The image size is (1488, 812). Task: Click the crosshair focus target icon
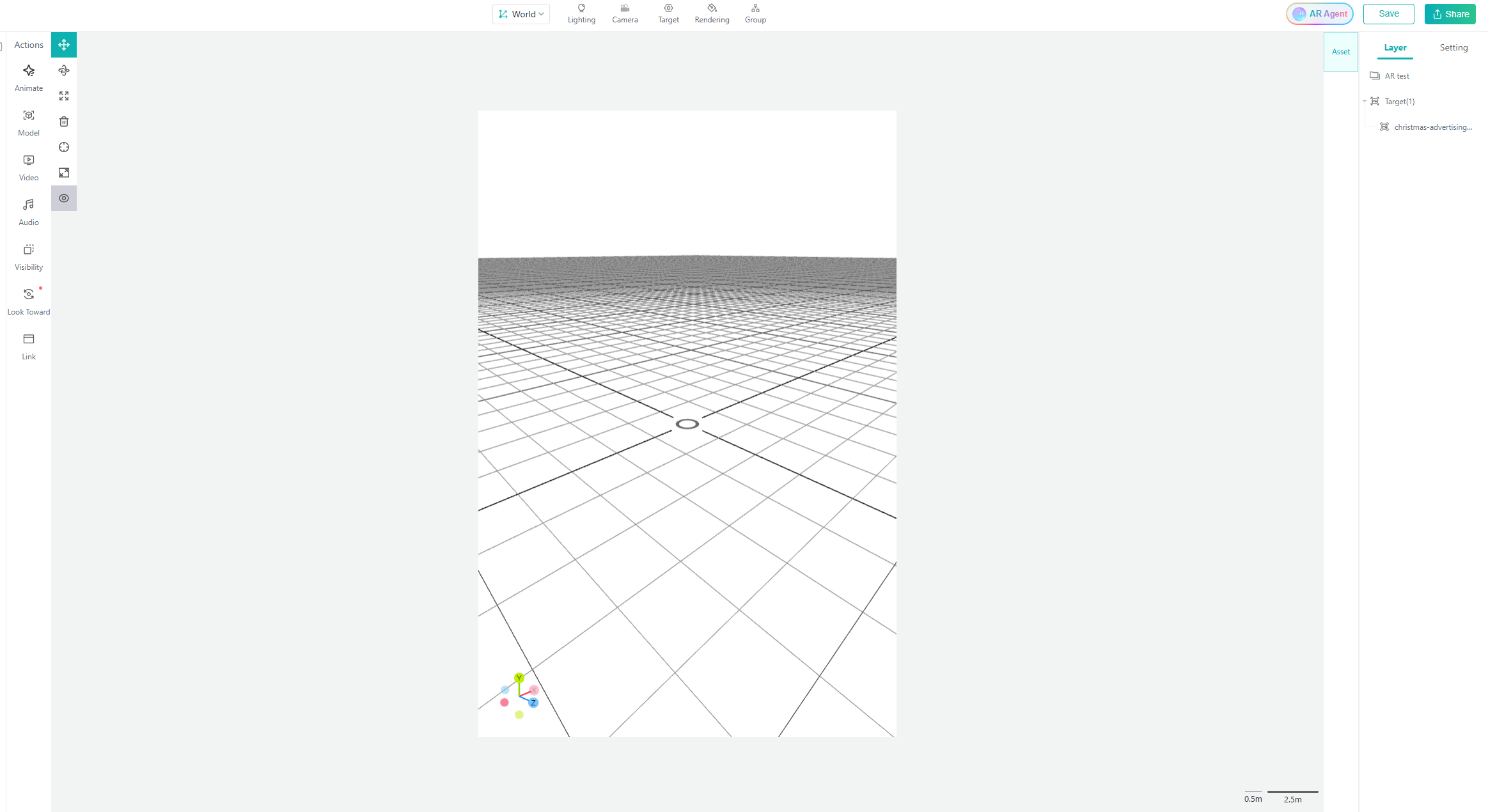click(64, 147)
